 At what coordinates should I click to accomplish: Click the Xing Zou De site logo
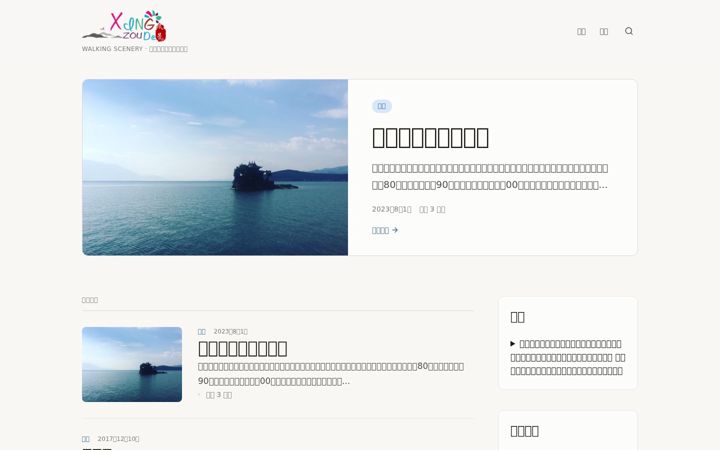124,26
